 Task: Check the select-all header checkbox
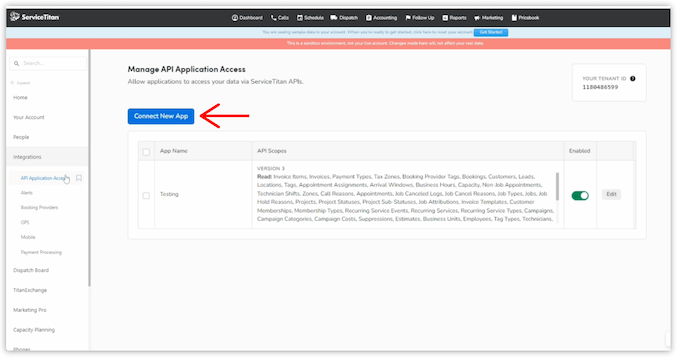[x=146, y=152]
